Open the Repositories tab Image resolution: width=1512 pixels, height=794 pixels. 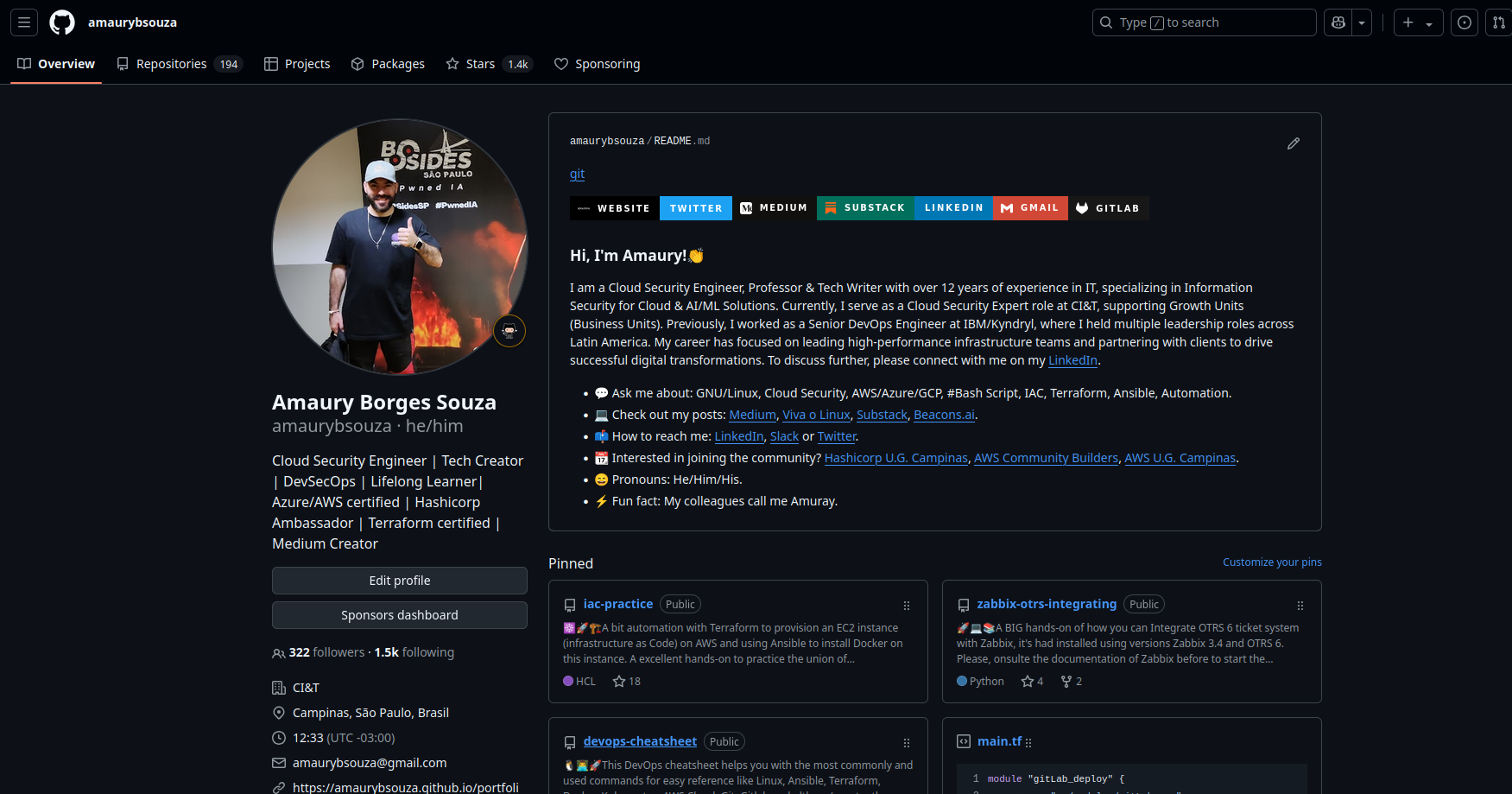tap(180, 64)
